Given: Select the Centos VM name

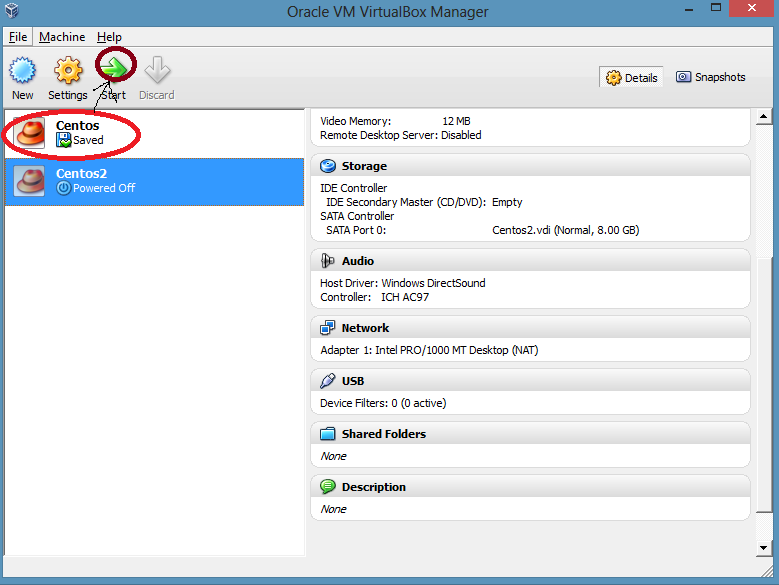Looking at the screenshot, I should point(78,126).
